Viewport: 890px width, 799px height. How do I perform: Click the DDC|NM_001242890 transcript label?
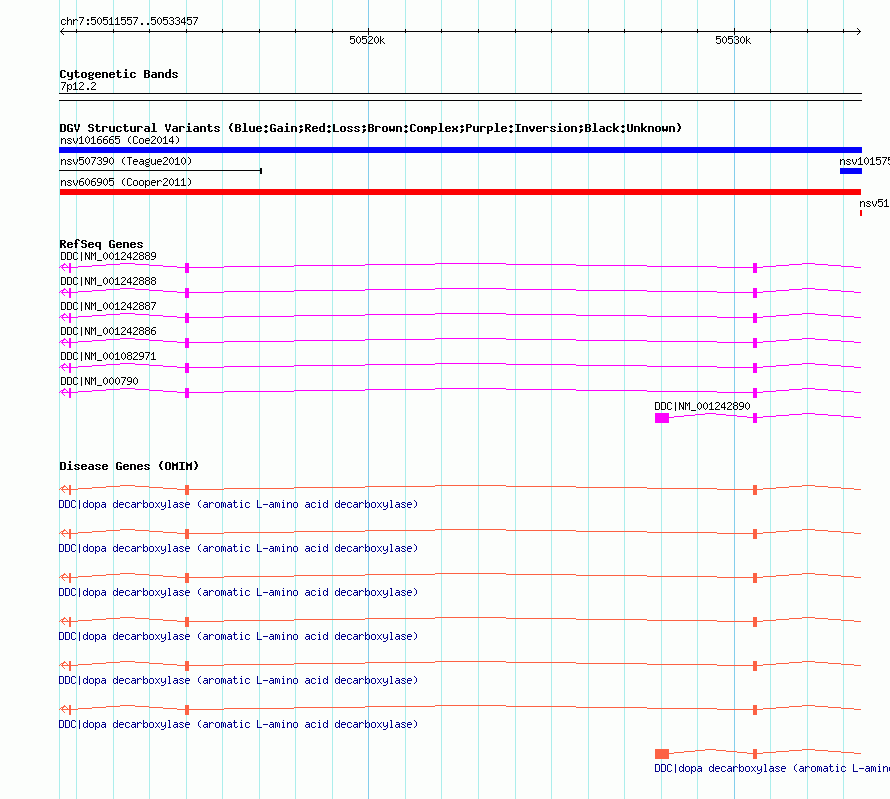click(x=702, y=406)
